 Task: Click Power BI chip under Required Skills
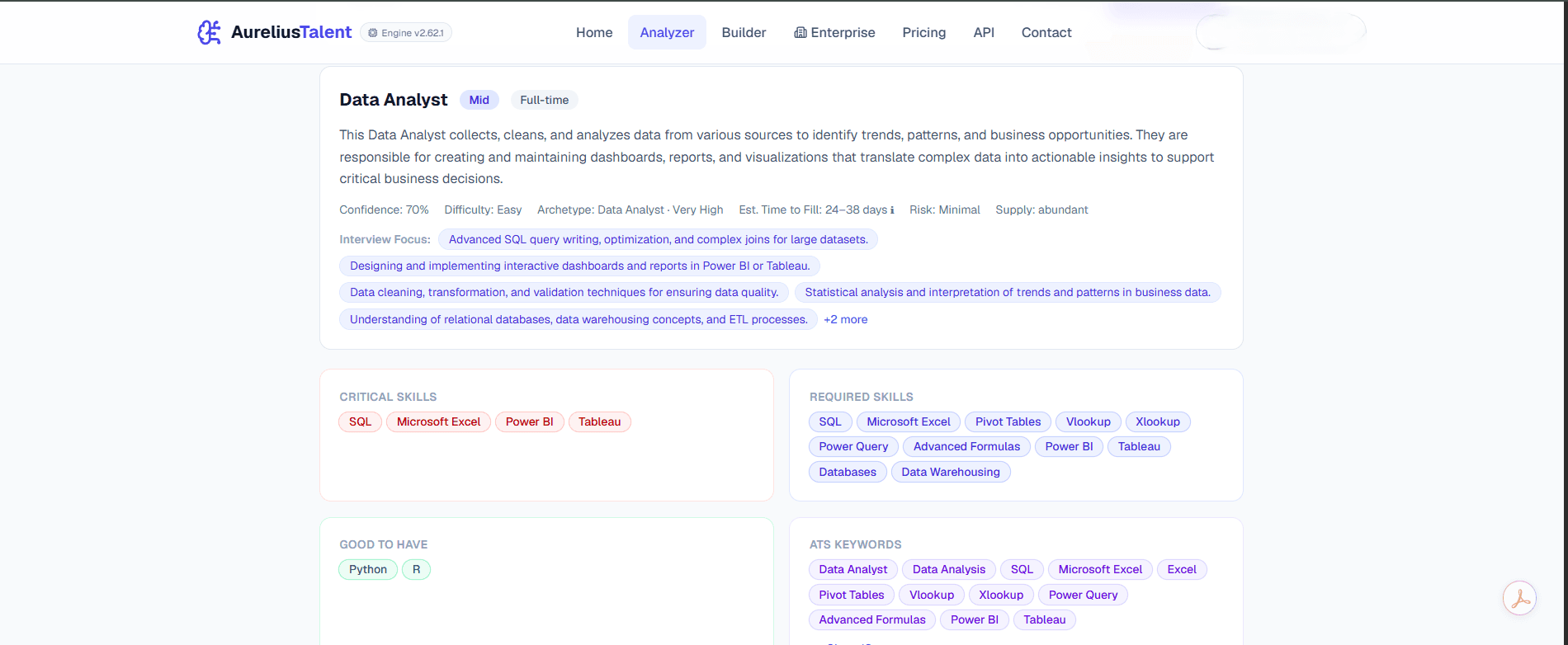1069,446
